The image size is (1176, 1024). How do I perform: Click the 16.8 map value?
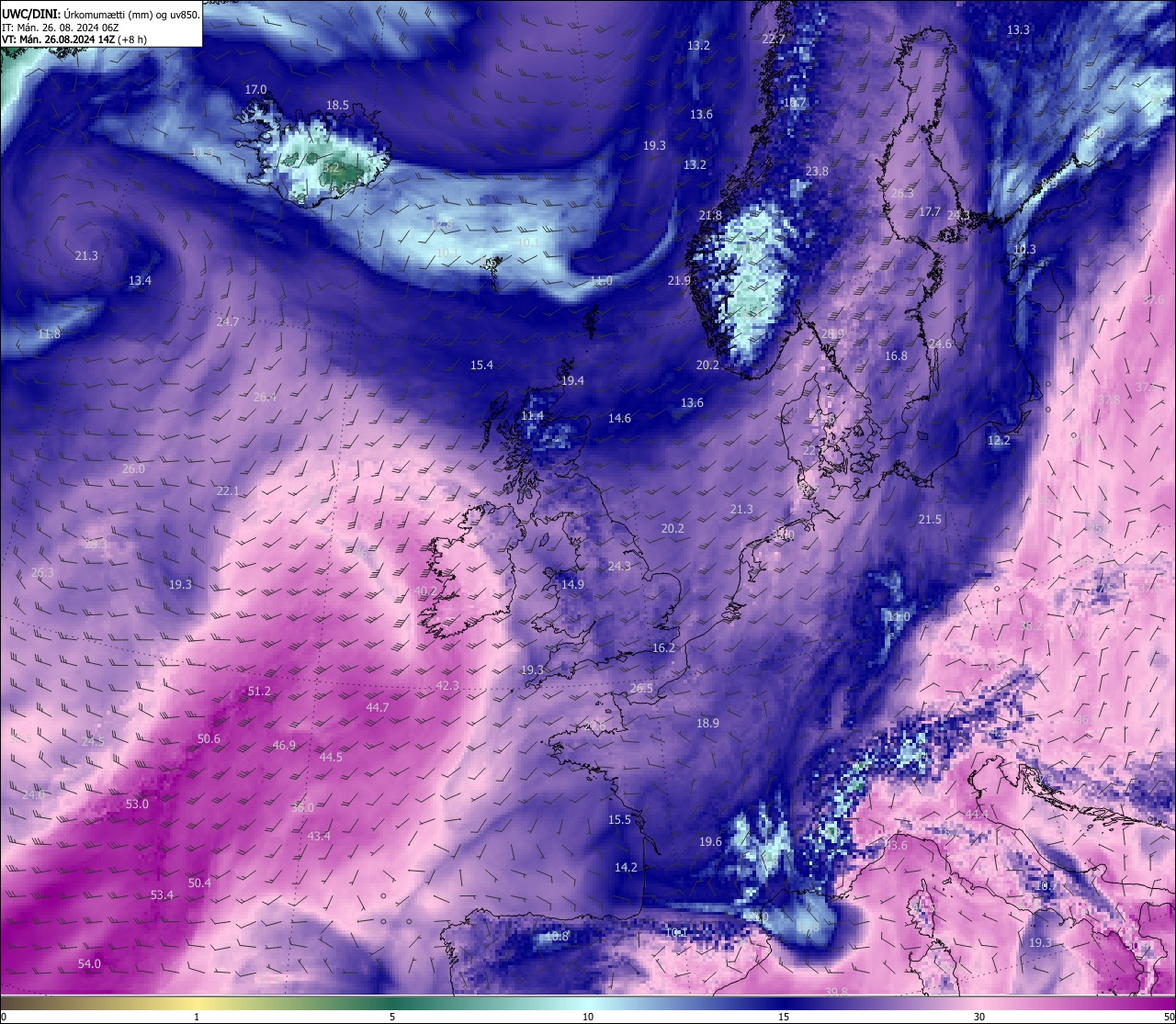(896, 355)
